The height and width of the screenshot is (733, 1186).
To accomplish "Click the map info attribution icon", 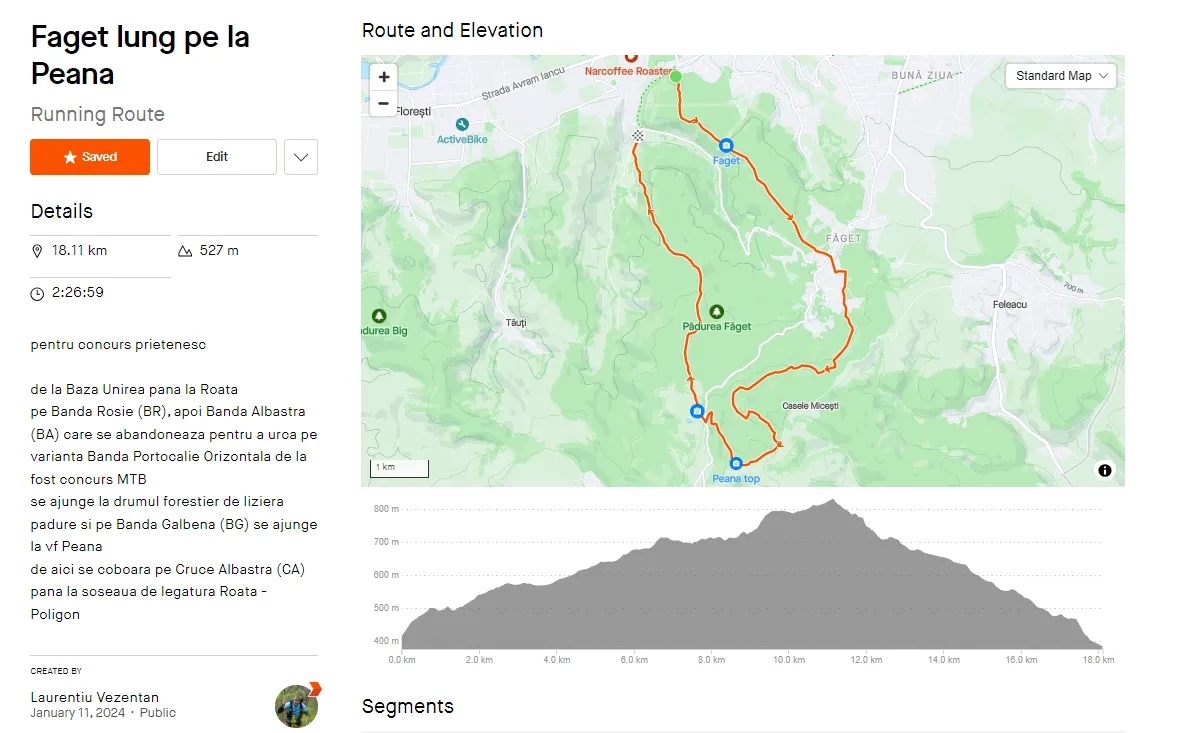I will pos(1105,470).
